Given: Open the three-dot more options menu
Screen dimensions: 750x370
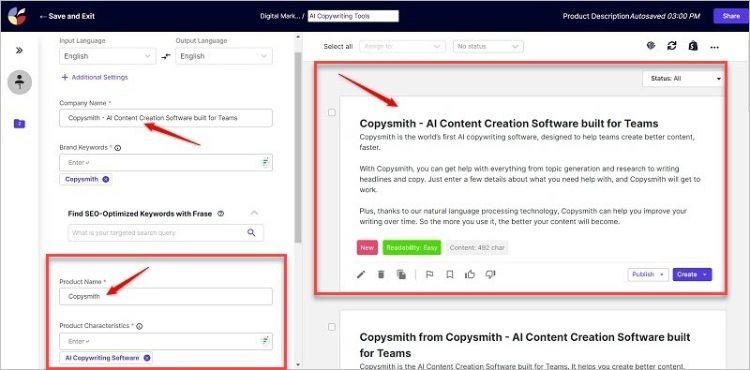Looking at the screenshot, I should coord(715,47).
